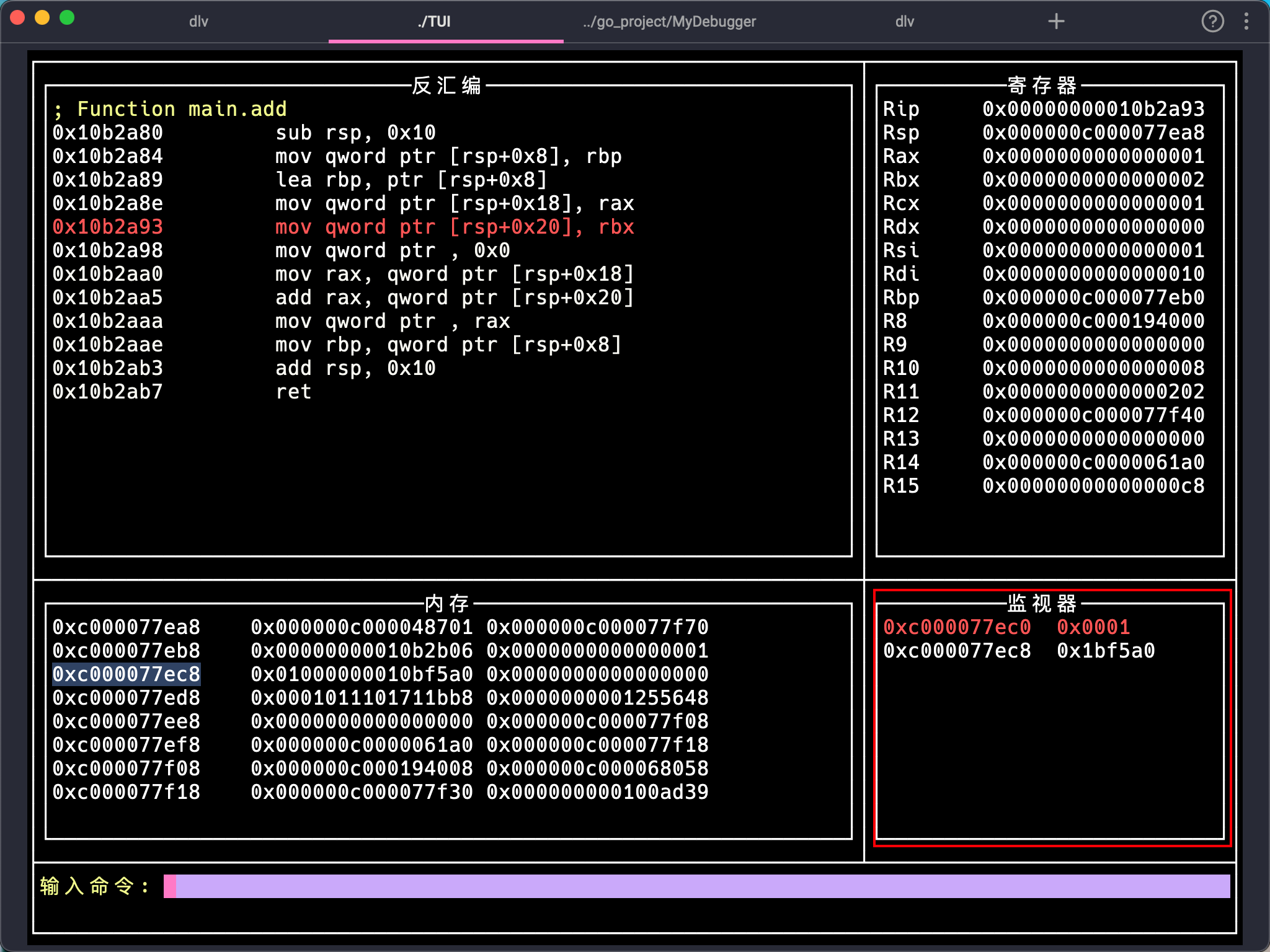Click memory row address 0xc000077f18
Image resolution: width=1270 pixels, height=952 pixels.
(127, 792)
